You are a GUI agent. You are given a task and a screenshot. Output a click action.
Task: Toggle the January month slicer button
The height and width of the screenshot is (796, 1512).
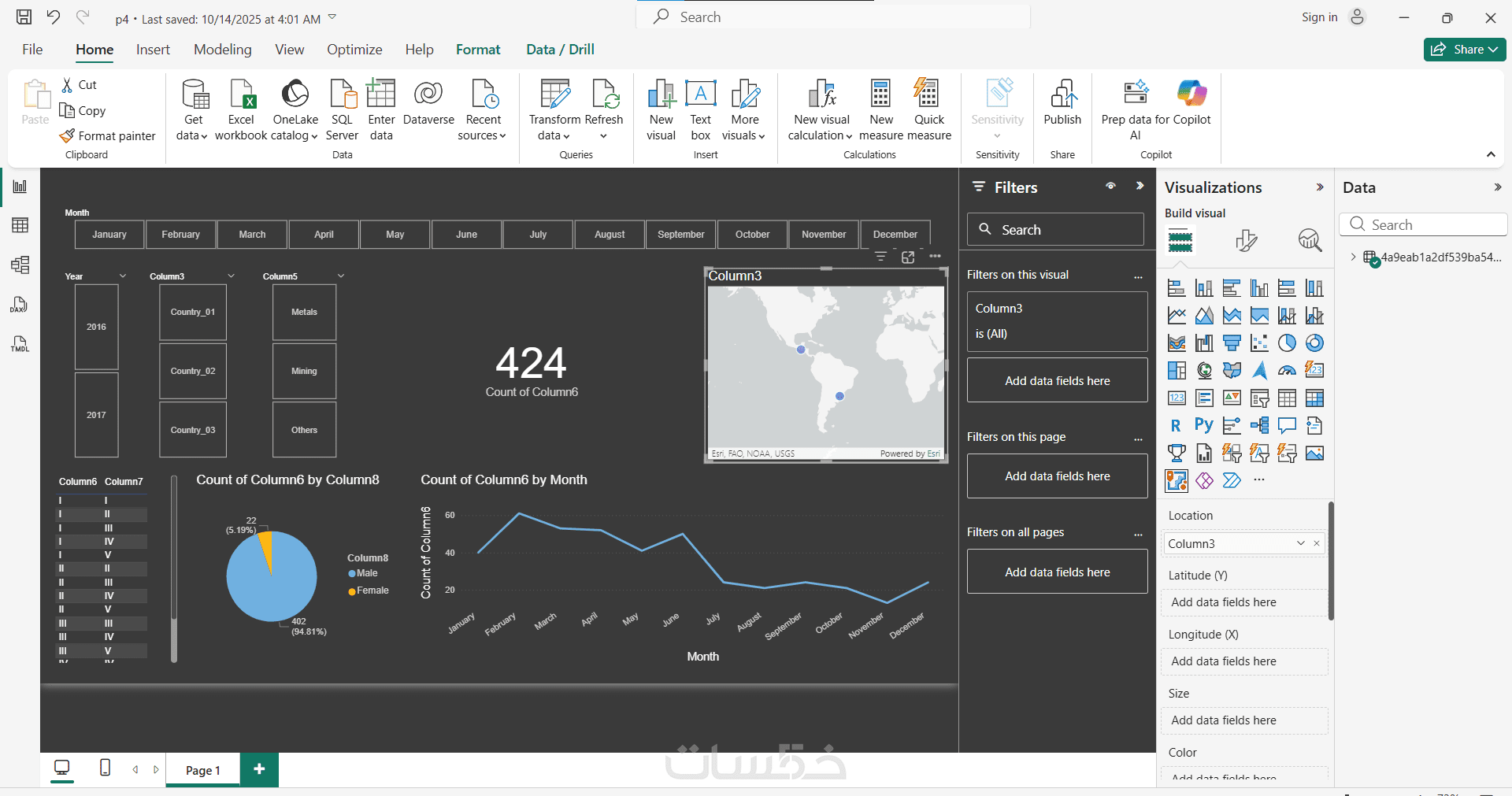click(x=109, y=235)
